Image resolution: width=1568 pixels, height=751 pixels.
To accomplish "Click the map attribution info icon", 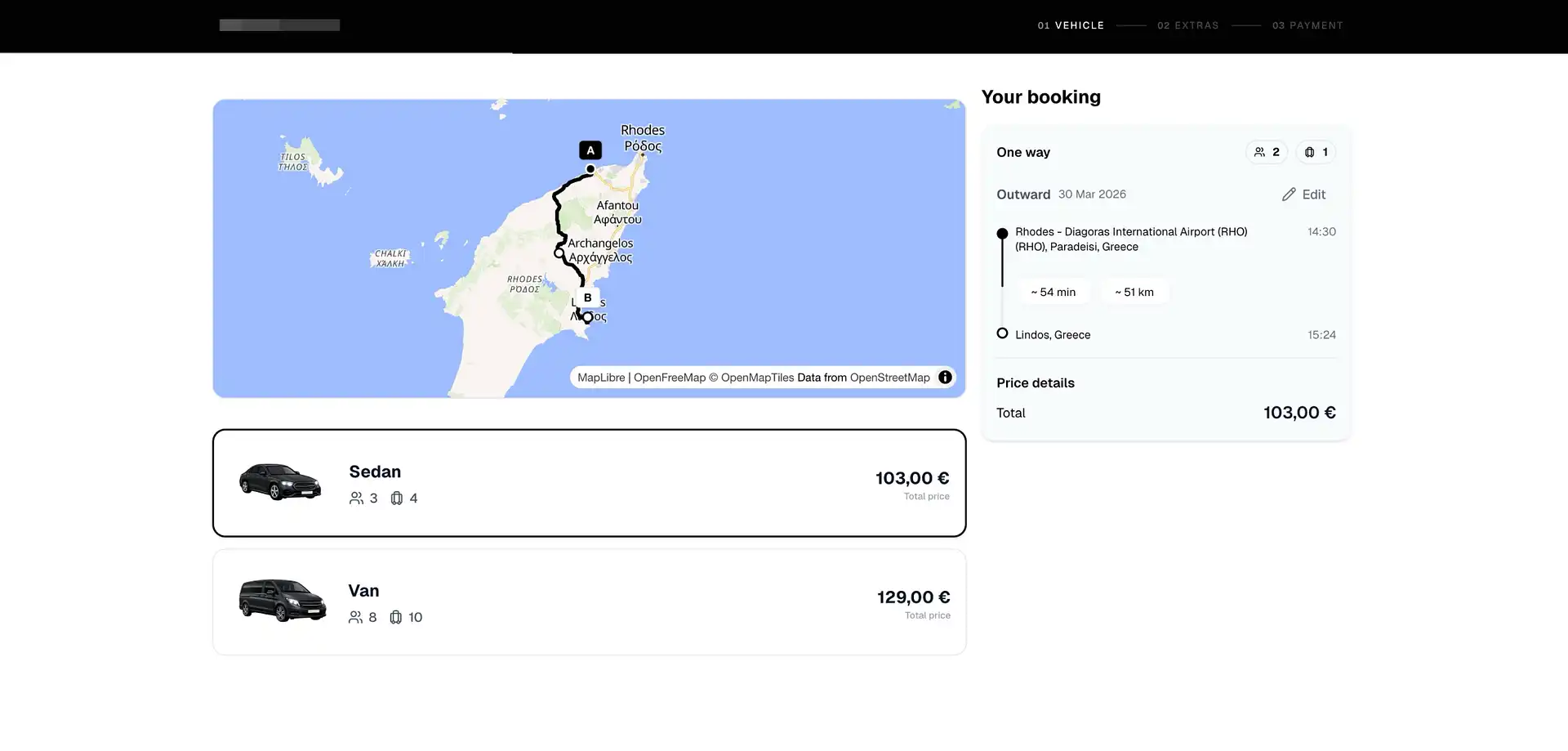I will pos(945,377).
